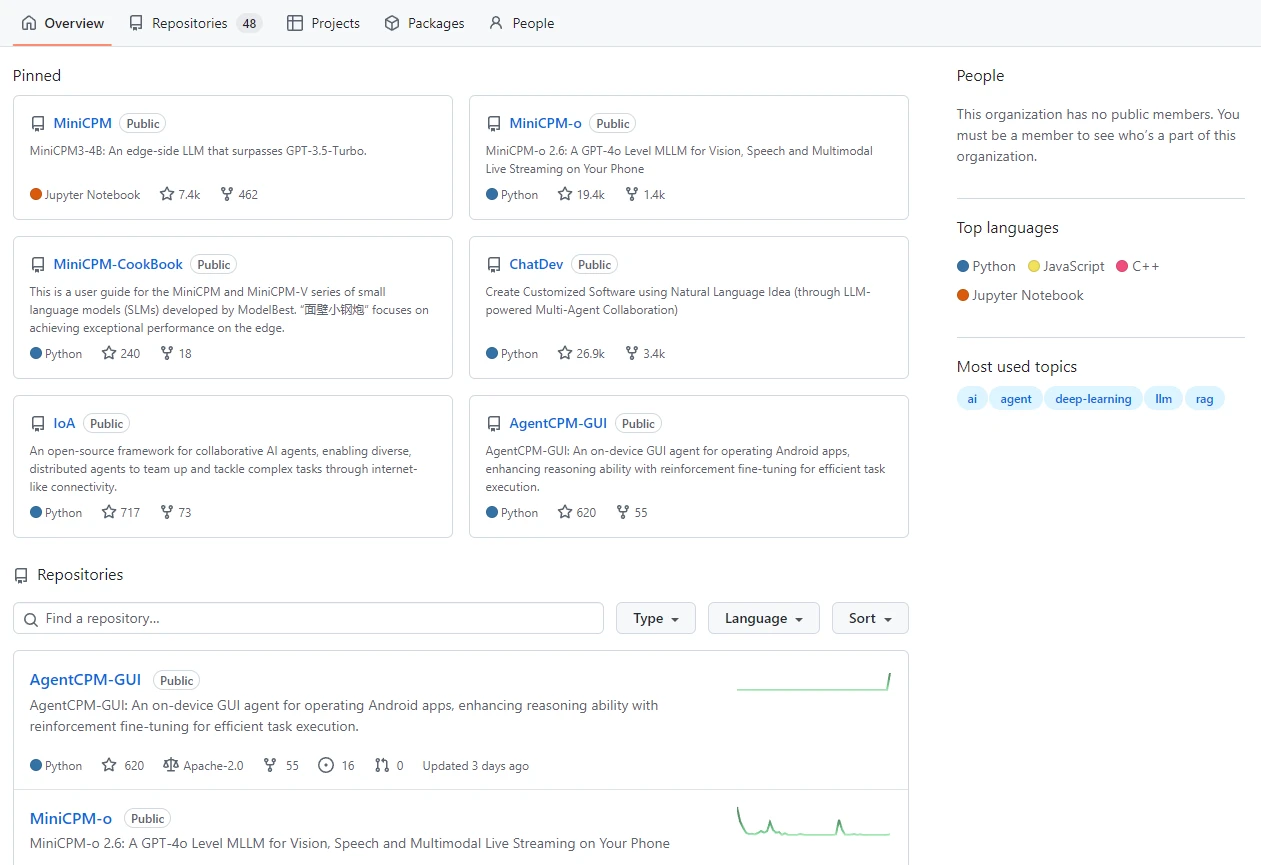The width and height of the screenshot is (1261, 865).
Task: Open the Projects tab
Action: pyautogui.click(x=323, y=23)
